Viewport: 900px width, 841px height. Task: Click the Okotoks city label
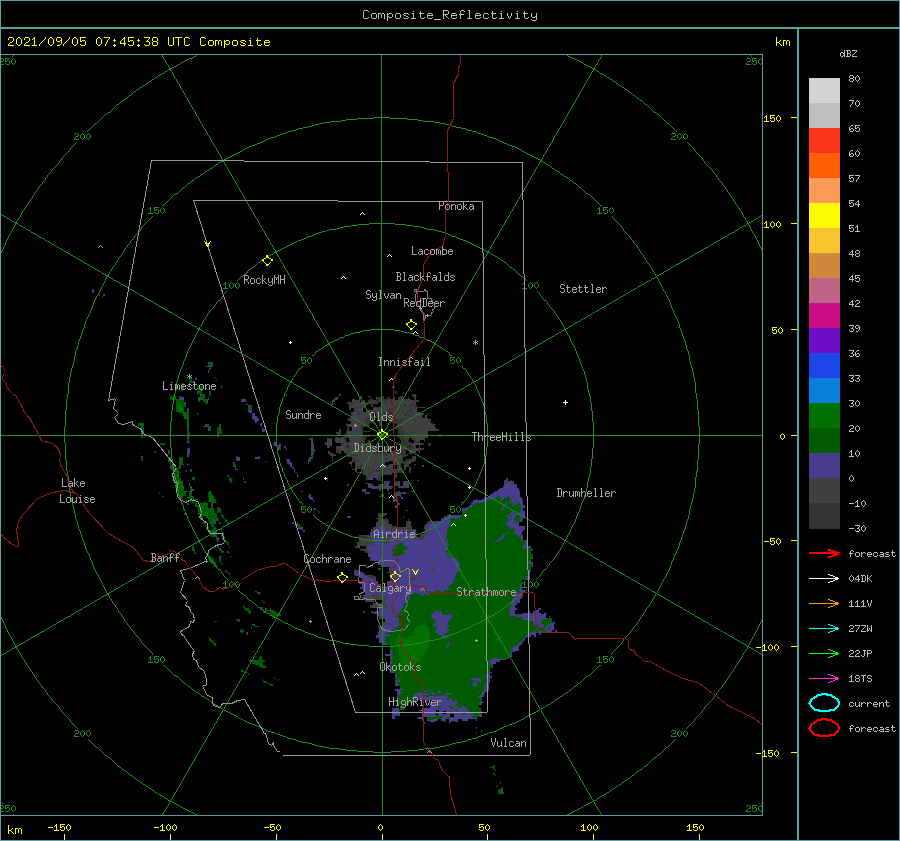(x=400, y=667)
